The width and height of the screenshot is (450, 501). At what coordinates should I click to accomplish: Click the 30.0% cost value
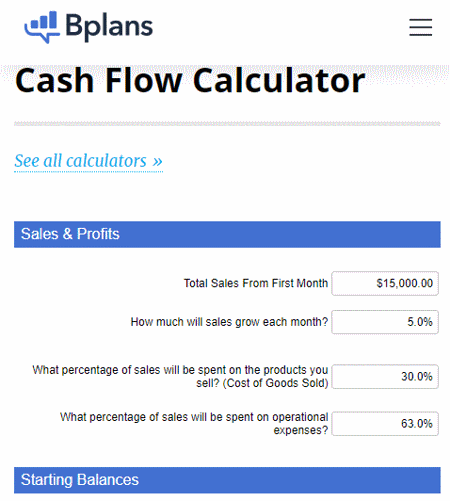click(x=417, y=377)
